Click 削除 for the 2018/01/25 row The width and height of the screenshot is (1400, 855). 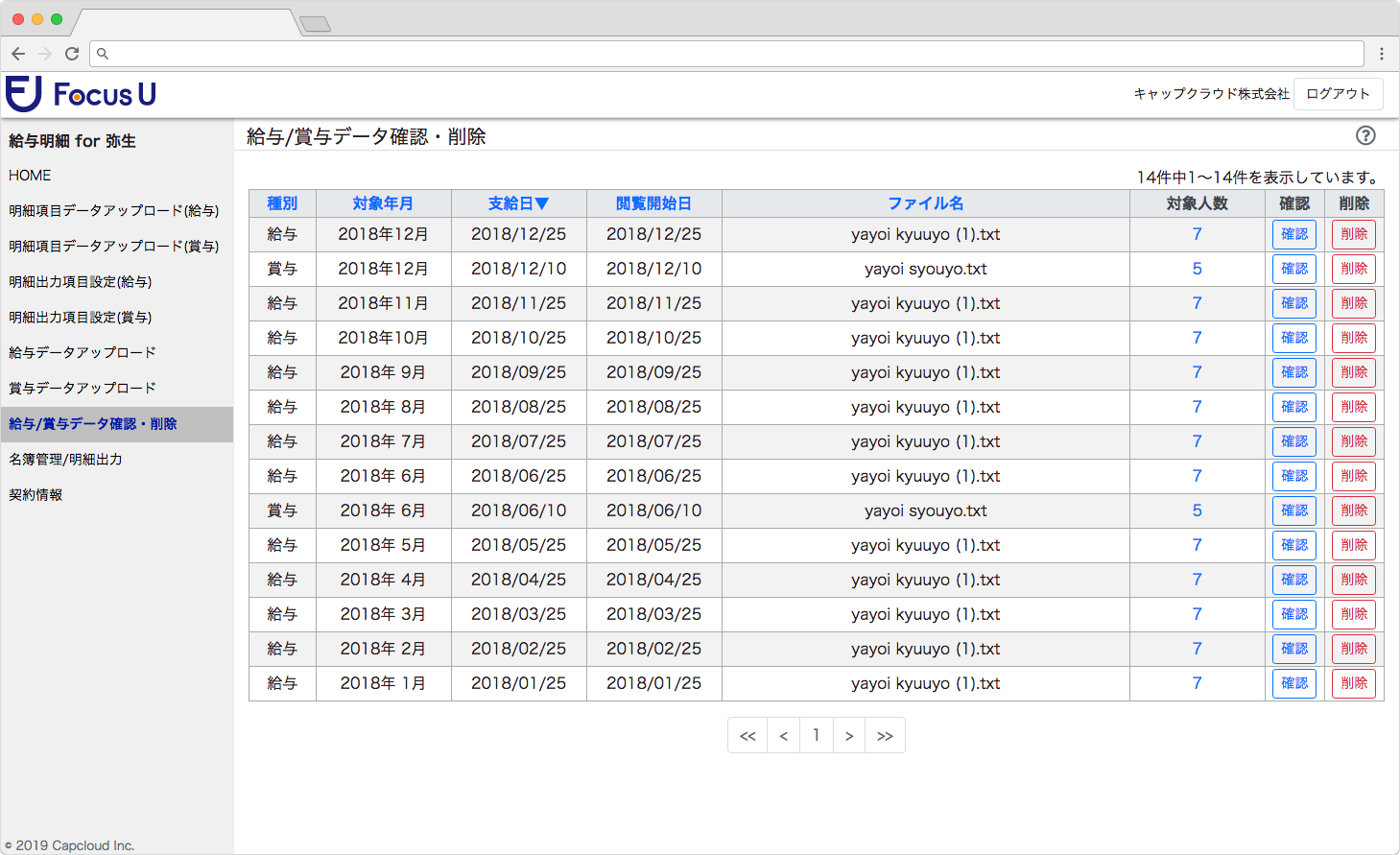pos(1354,683)
